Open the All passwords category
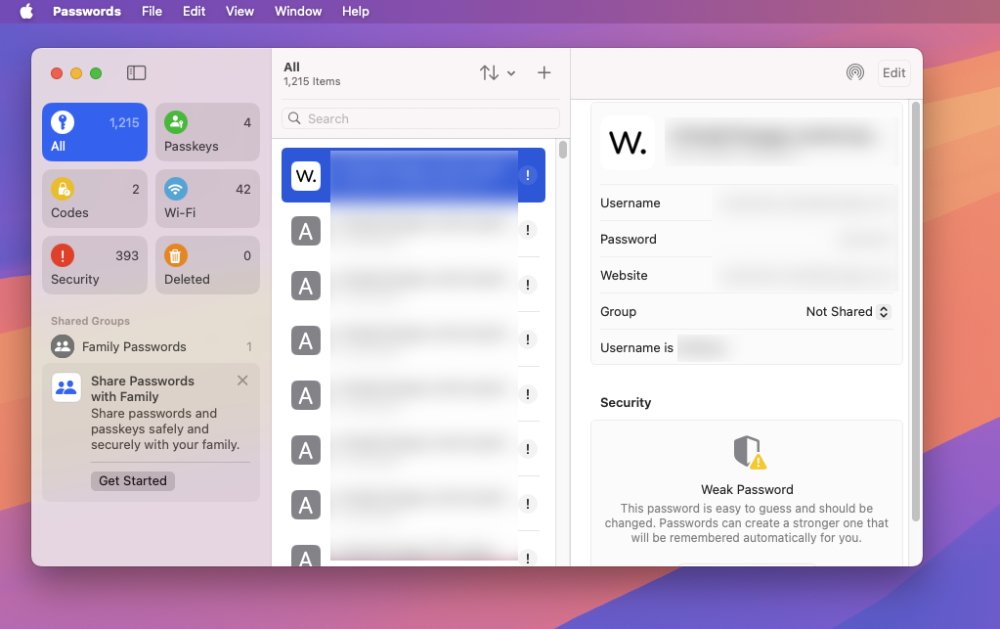The height and width of the screenshot is (629, 1000). coord(94,132)
